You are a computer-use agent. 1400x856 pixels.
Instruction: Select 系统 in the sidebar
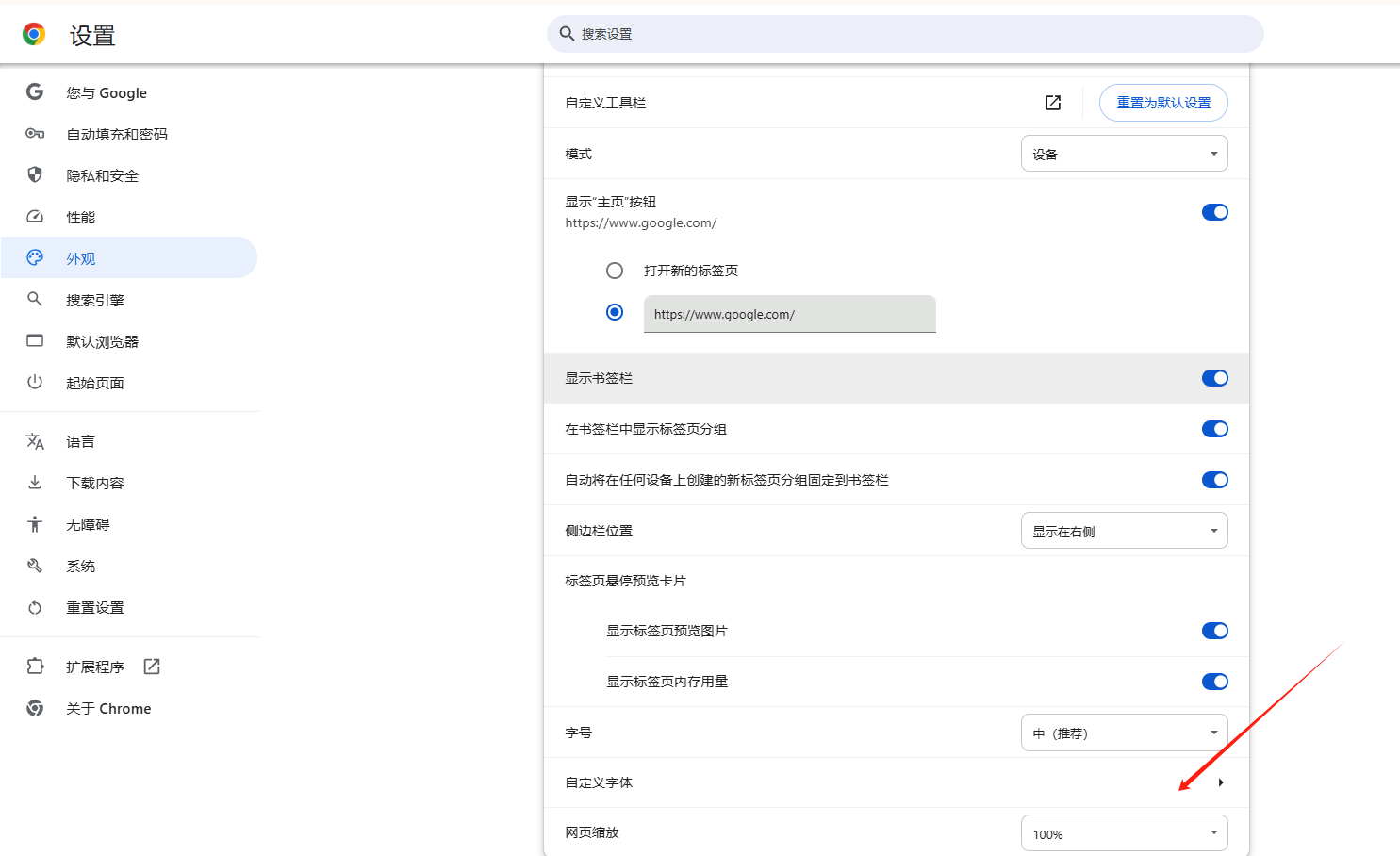pos(129,566)
